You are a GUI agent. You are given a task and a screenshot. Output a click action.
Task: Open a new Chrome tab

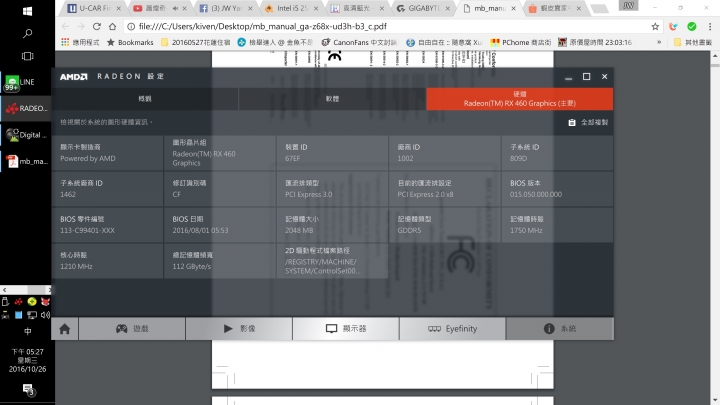598,8
